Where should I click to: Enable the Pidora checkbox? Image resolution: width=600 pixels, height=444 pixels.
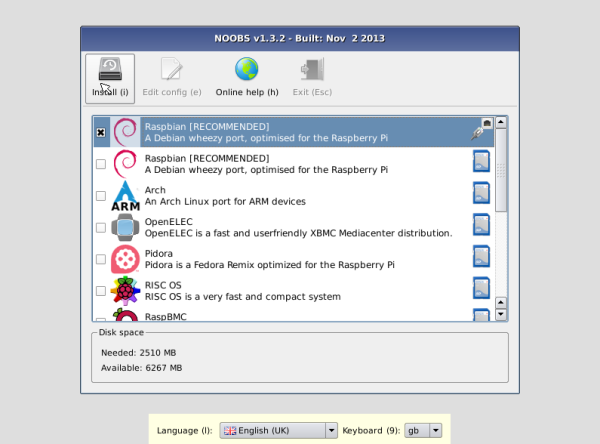click(101, 259)
